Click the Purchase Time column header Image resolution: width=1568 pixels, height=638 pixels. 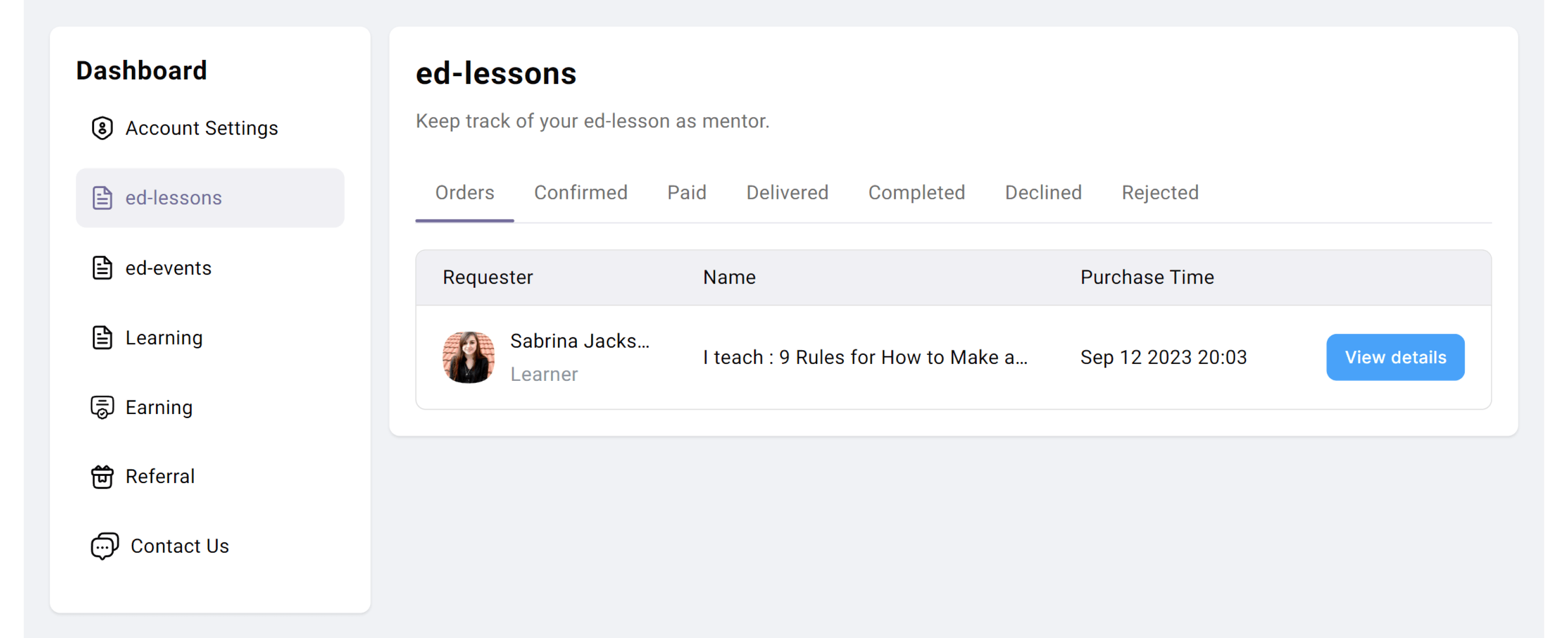pos(1147,277)
